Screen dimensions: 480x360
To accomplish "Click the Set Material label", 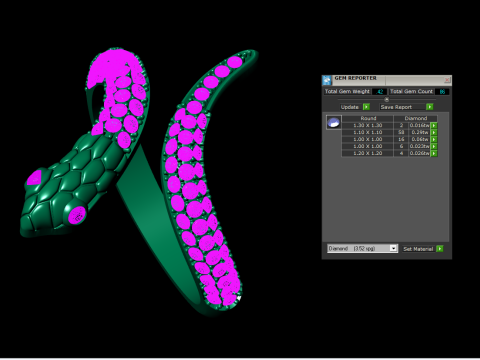I will coord(418,249).
